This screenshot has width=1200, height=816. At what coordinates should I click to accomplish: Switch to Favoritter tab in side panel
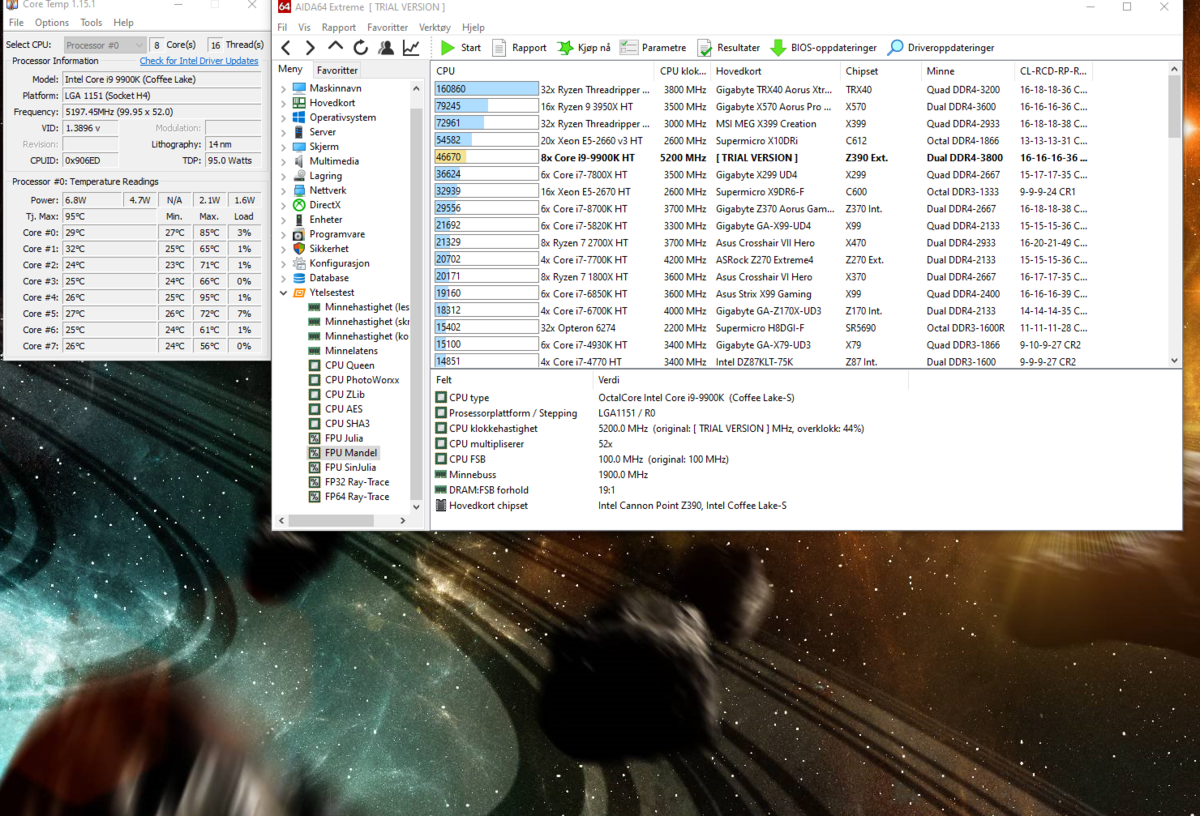pos(337,70)
